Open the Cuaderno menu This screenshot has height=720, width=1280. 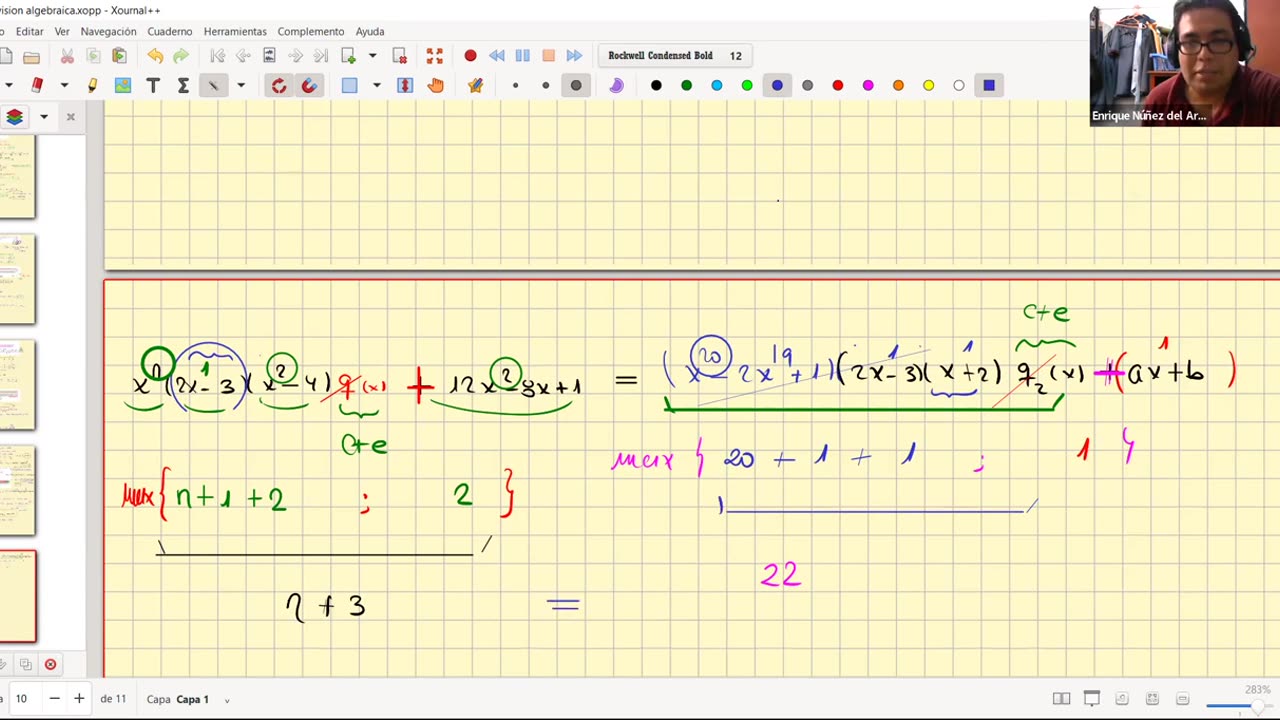[170, 31]
